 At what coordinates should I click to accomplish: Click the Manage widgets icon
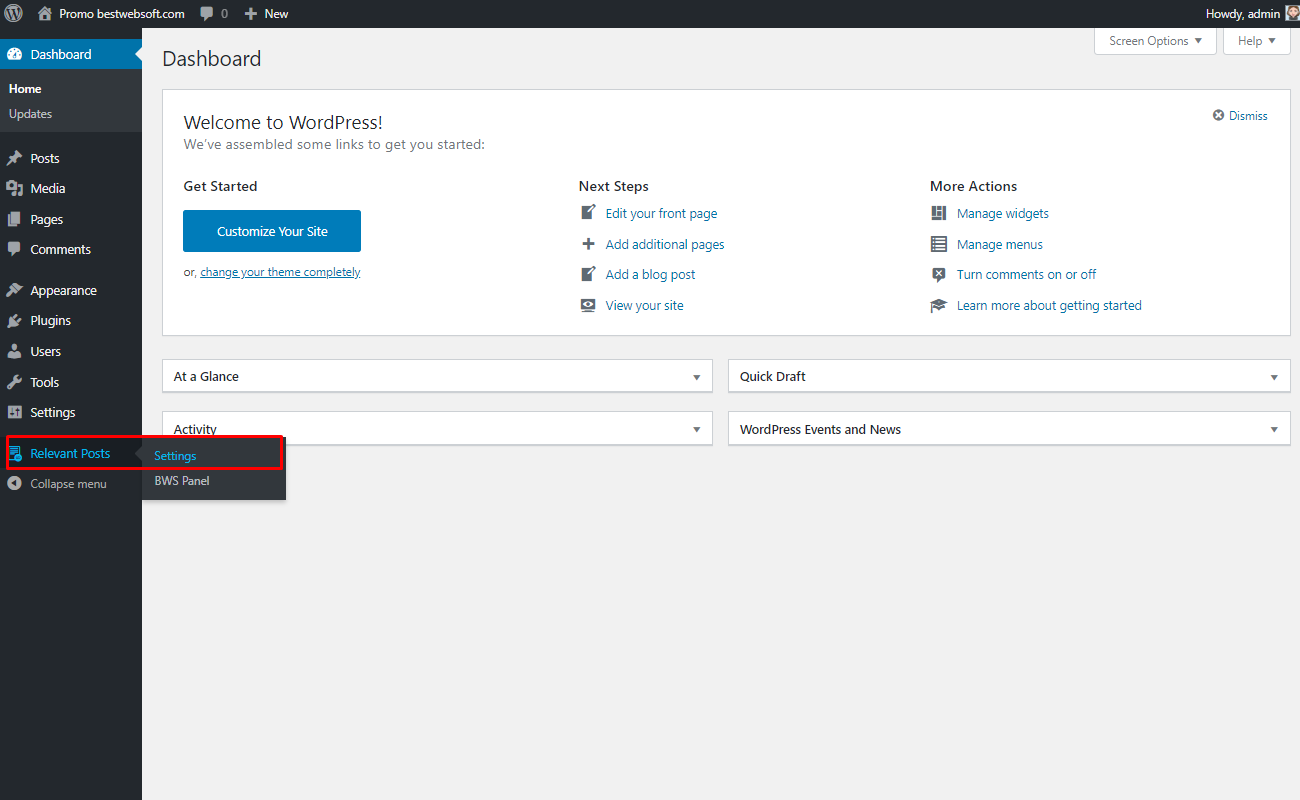coord(938,213)
